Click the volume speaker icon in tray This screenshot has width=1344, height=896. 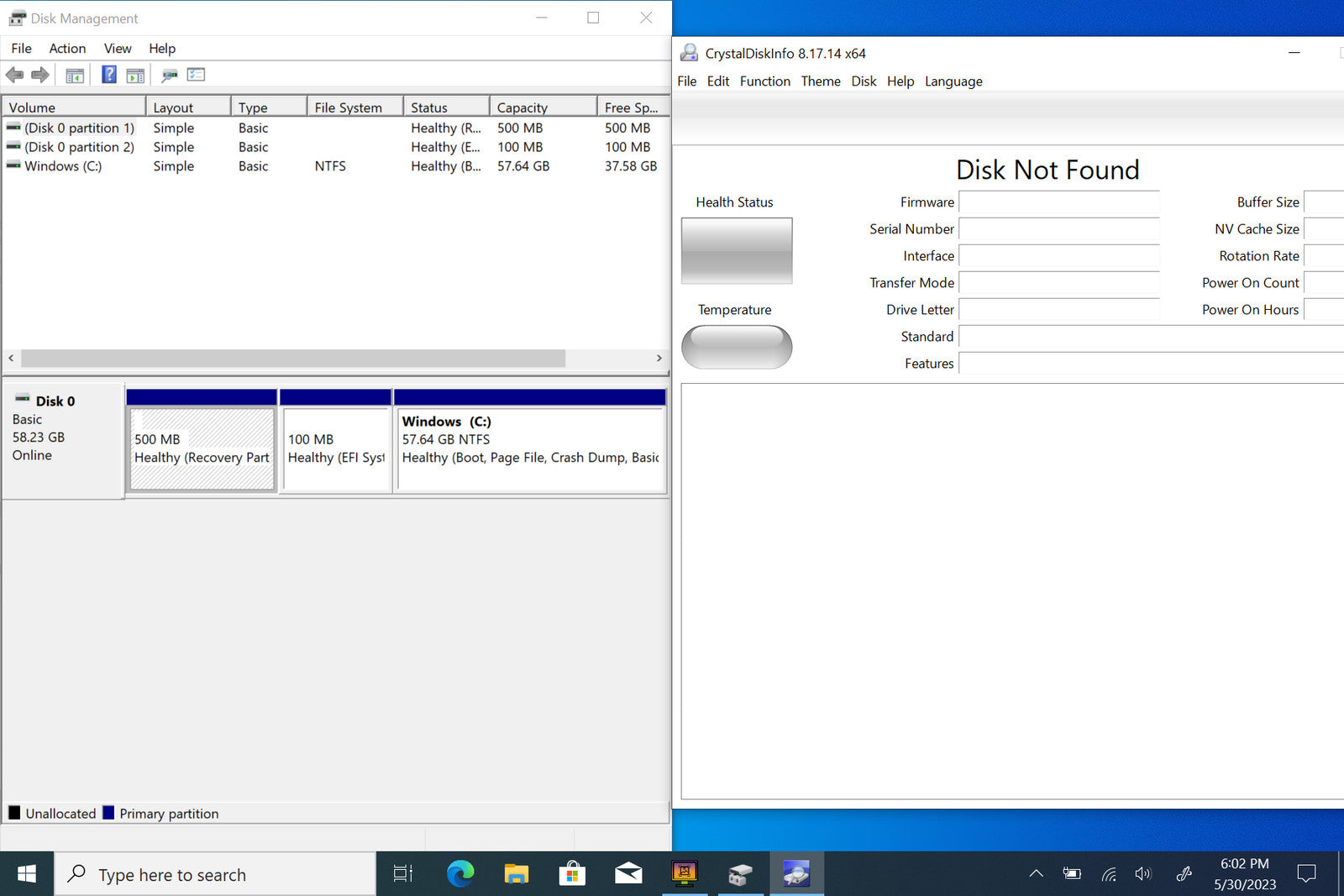pos(1142,874)
